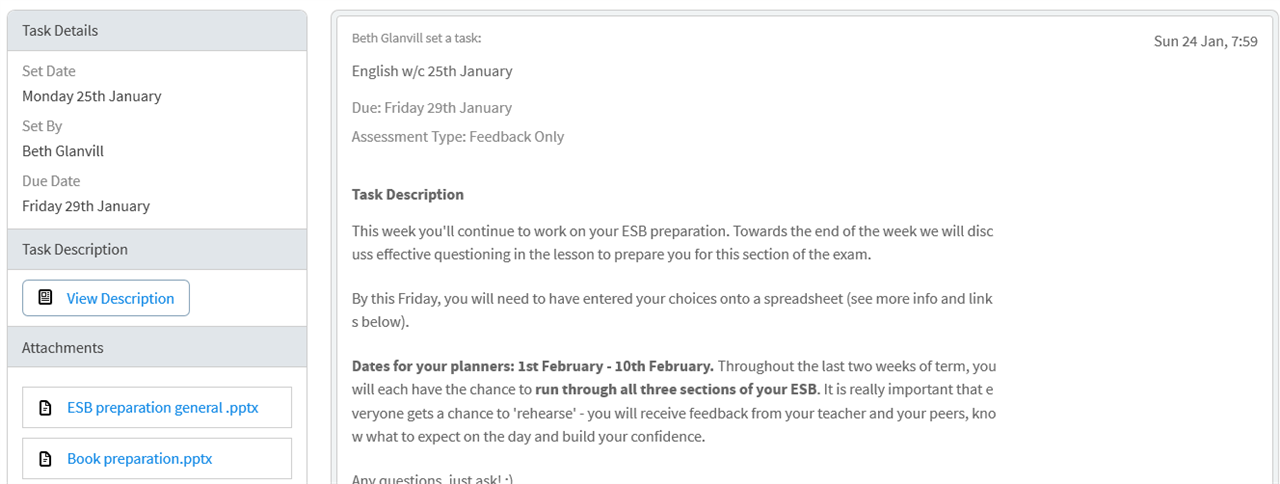
Task: Click the document icon on View Description
Action: pos(45,298)
